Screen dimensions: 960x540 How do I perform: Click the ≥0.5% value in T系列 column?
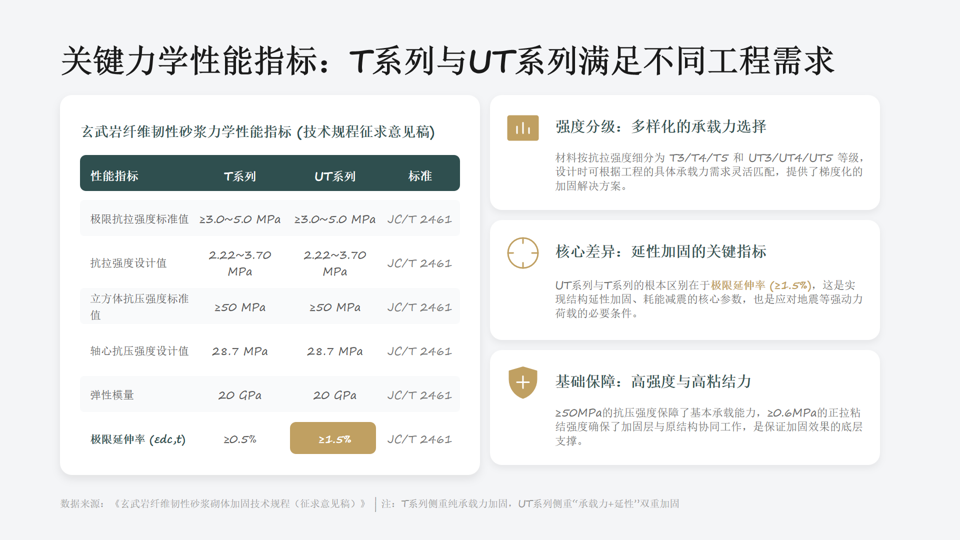pos(239,439)
